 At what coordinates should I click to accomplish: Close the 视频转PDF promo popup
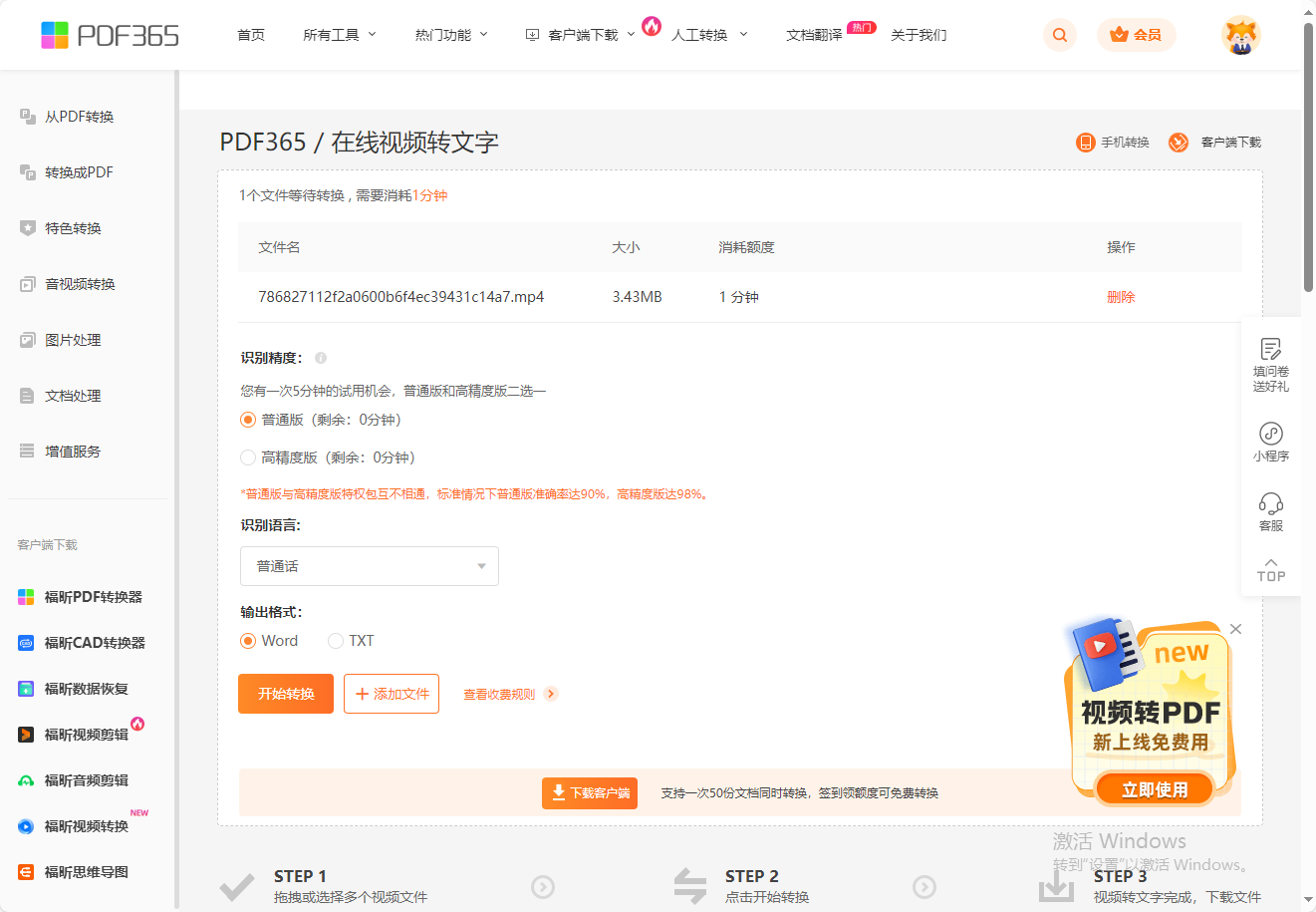[x=1235, y=629]
